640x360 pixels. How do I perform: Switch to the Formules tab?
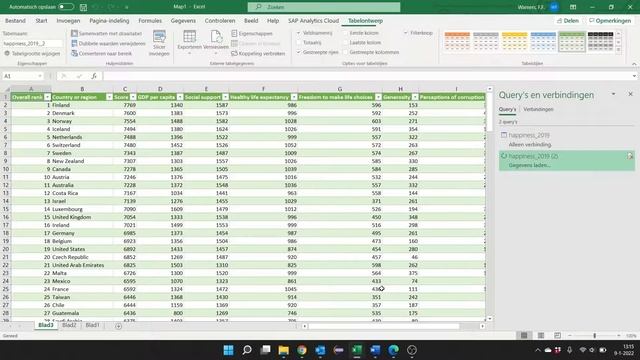150,20
